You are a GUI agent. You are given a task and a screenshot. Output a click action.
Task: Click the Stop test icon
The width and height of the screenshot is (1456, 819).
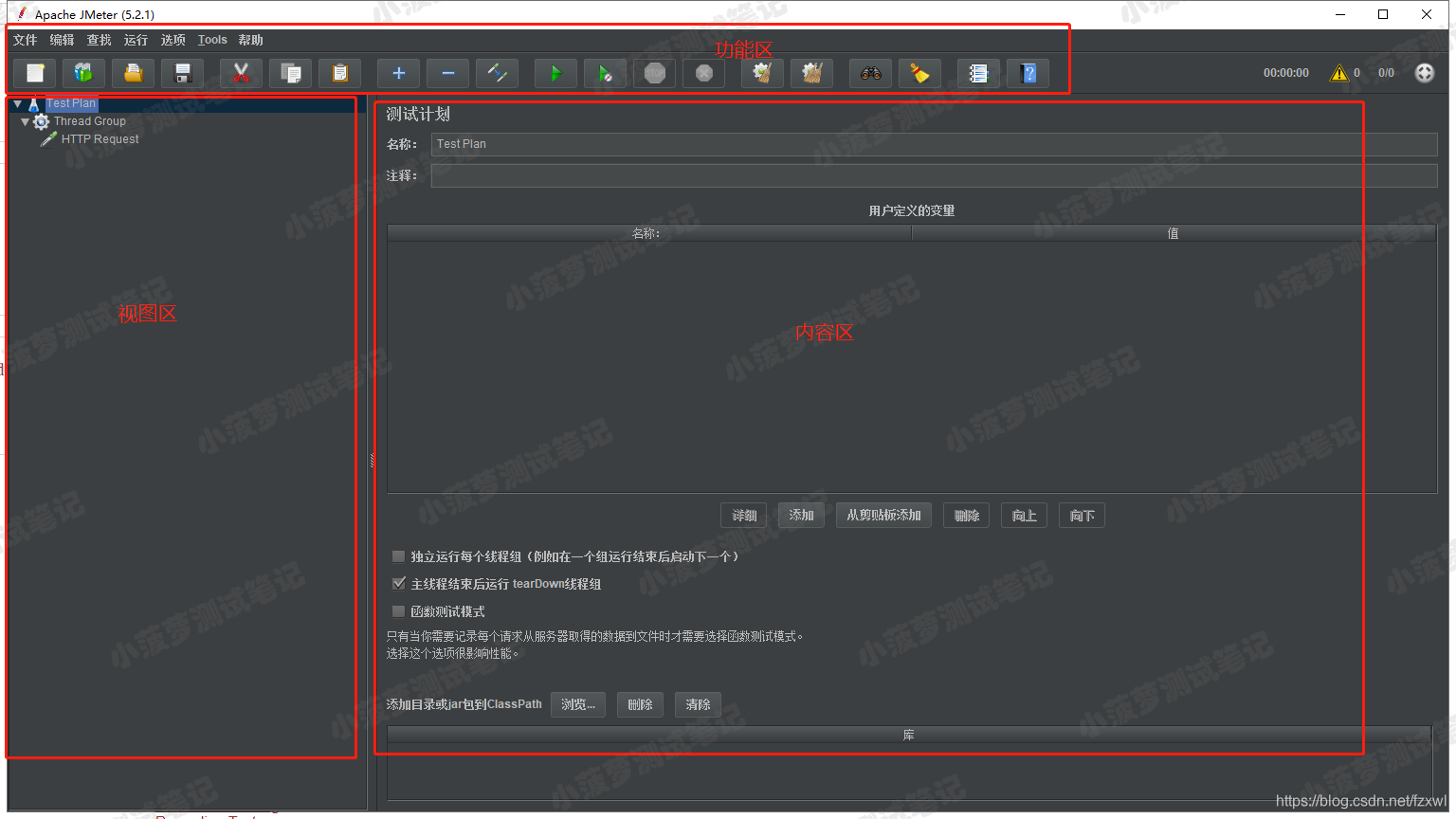click(655, 73)
